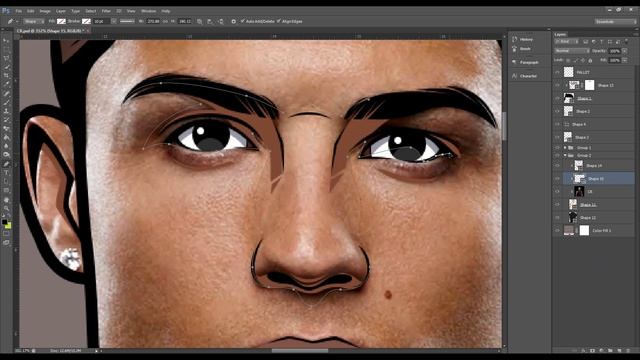Screen dimensions: 640x360
Task: Click the foreground color swatch
Action: [x=4, y=222]
